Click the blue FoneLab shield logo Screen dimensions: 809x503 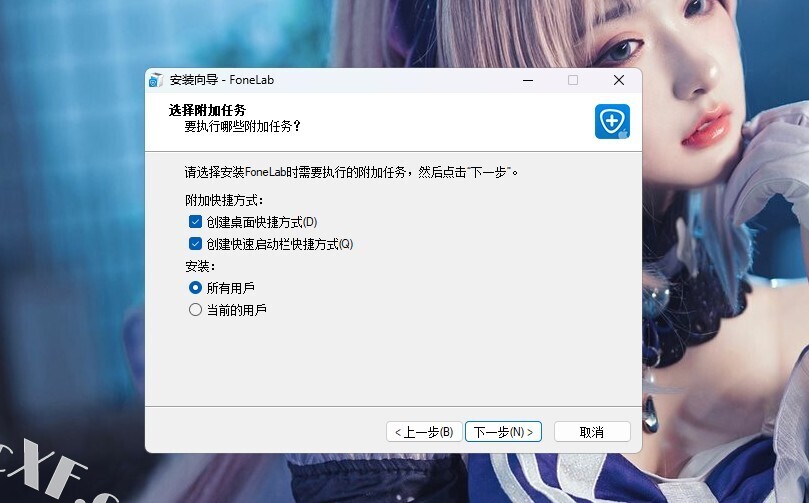click(x=612, y=121)
